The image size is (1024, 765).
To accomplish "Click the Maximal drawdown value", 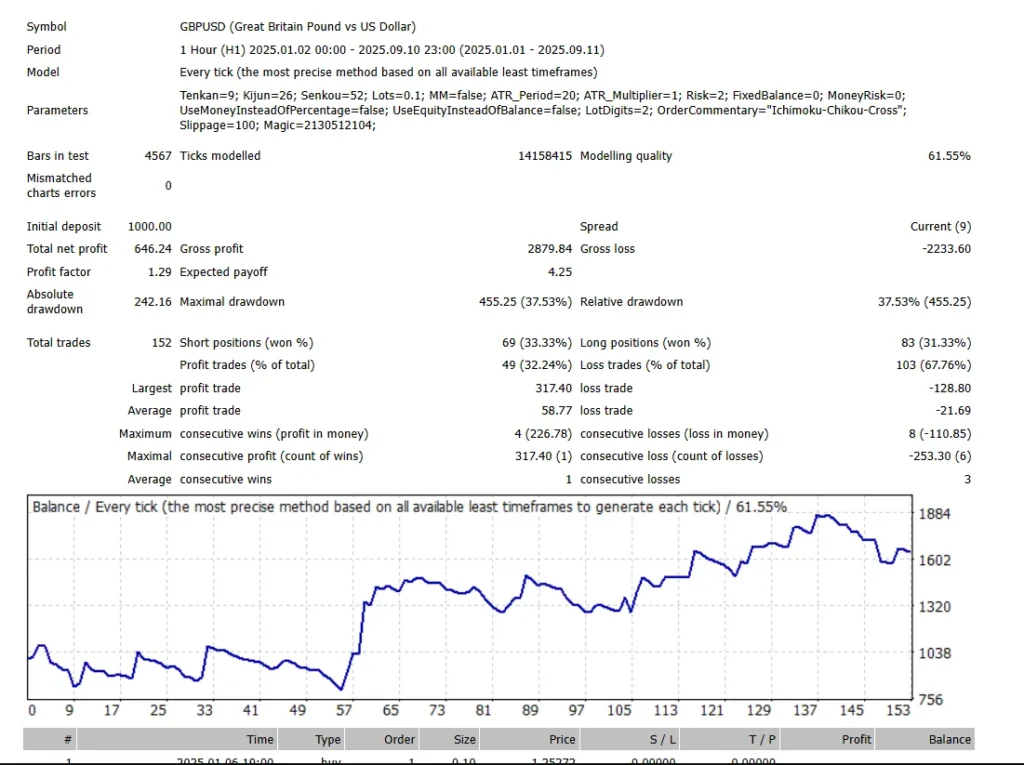I will click(525, 302).
